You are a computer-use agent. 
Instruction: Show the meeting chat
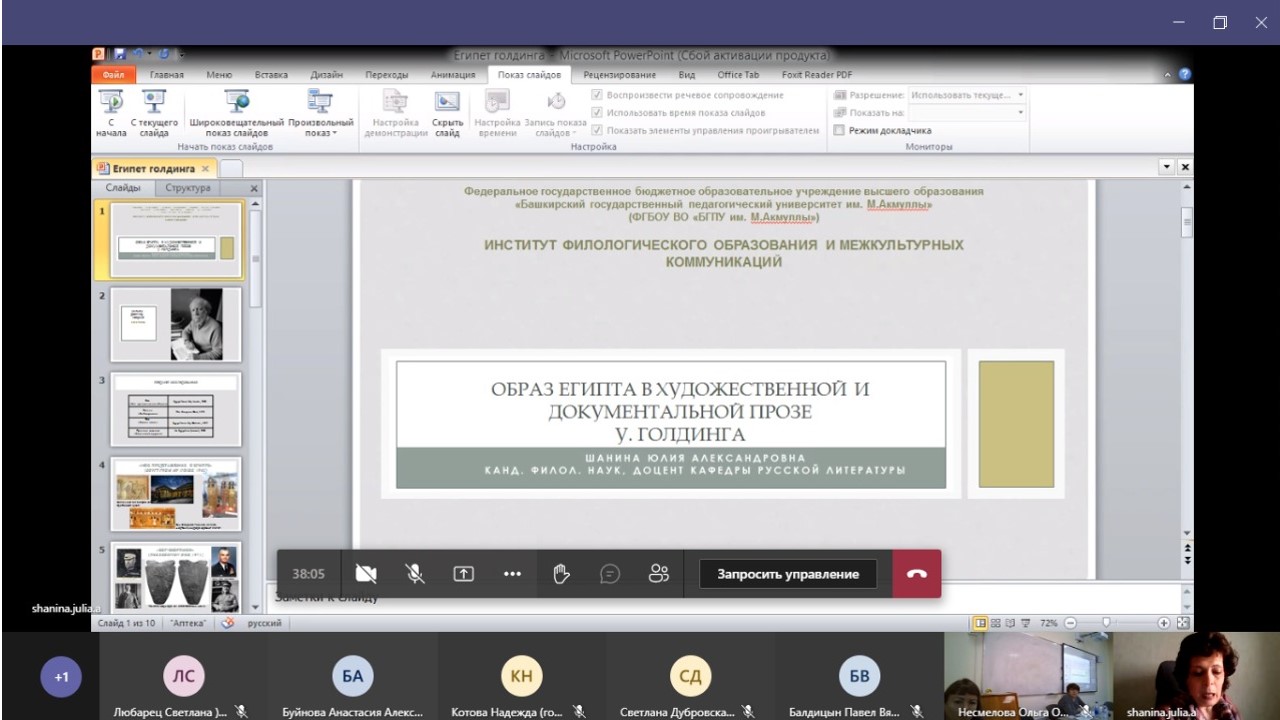(610, 574)
